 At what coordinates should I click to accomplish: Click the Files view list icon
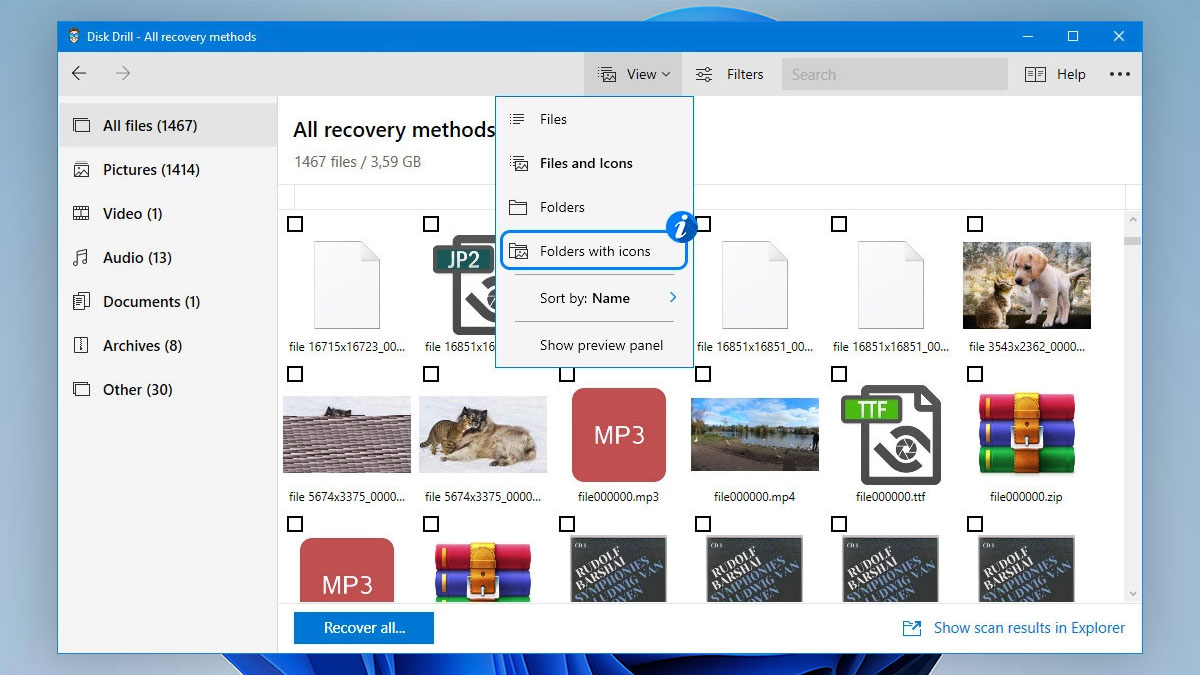coord(517,119)
